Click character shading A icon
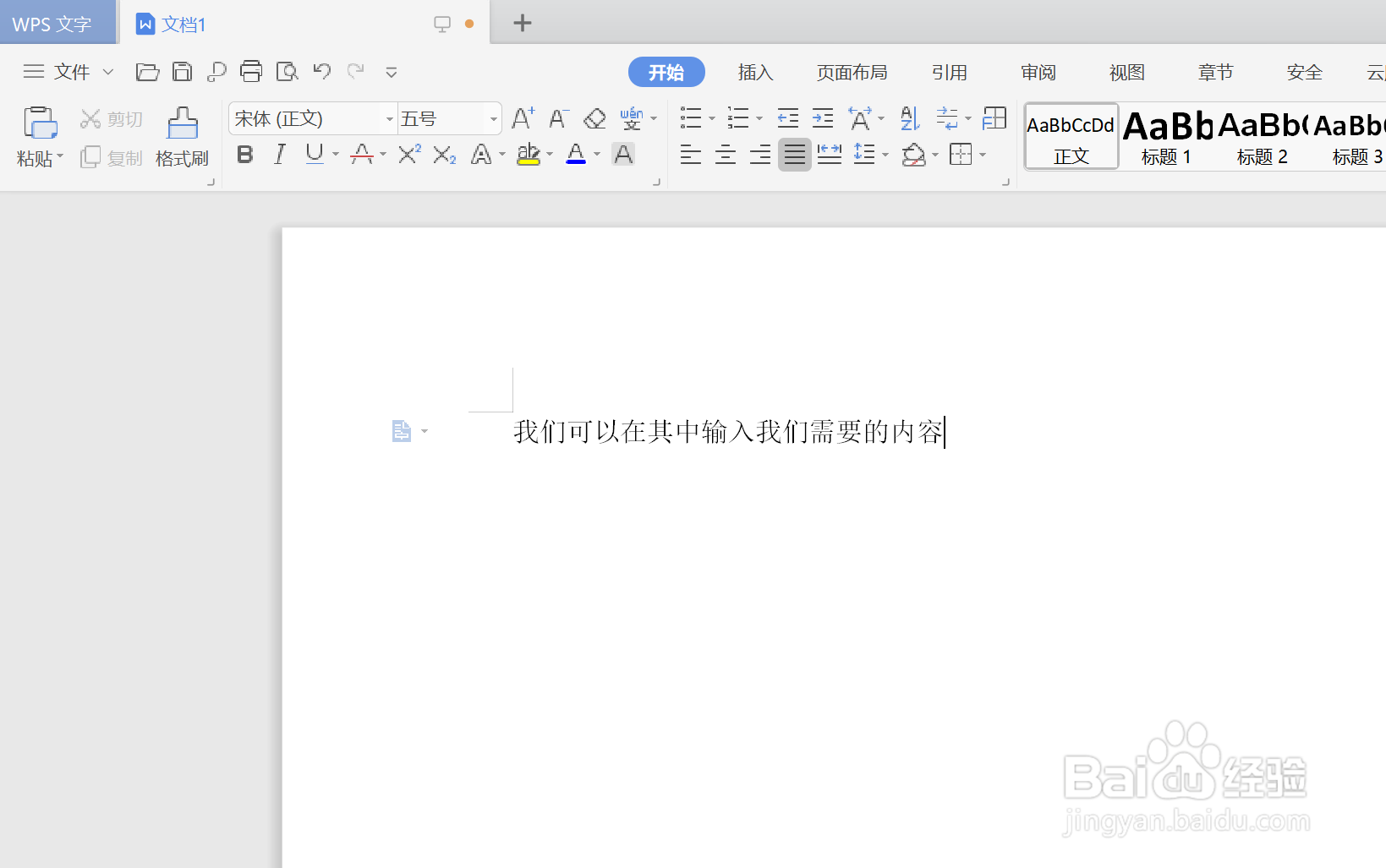1386x868 pixels. click(623, 155)
